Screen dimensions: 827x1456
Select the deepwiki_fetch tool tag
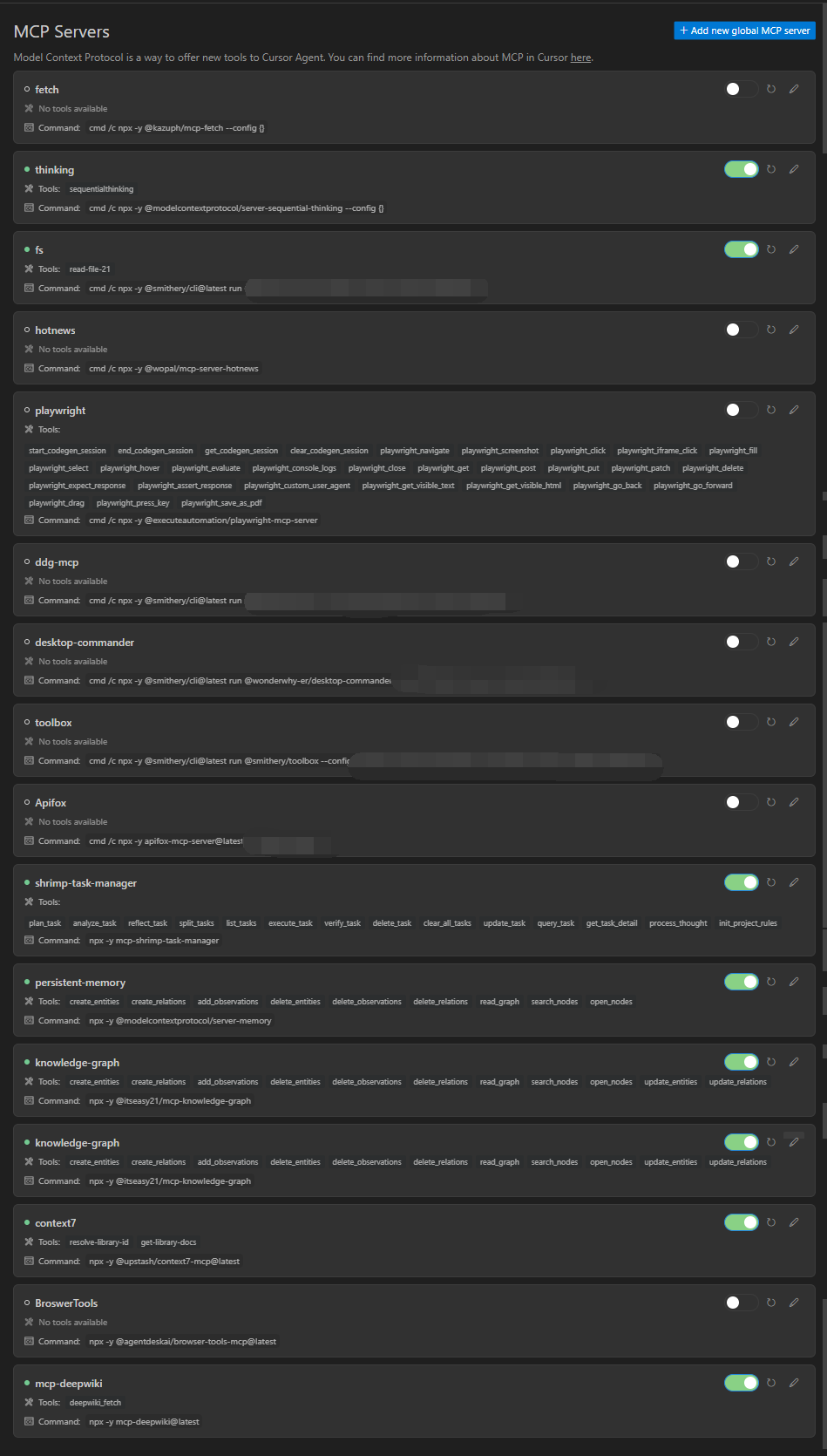pos(96,1403)
